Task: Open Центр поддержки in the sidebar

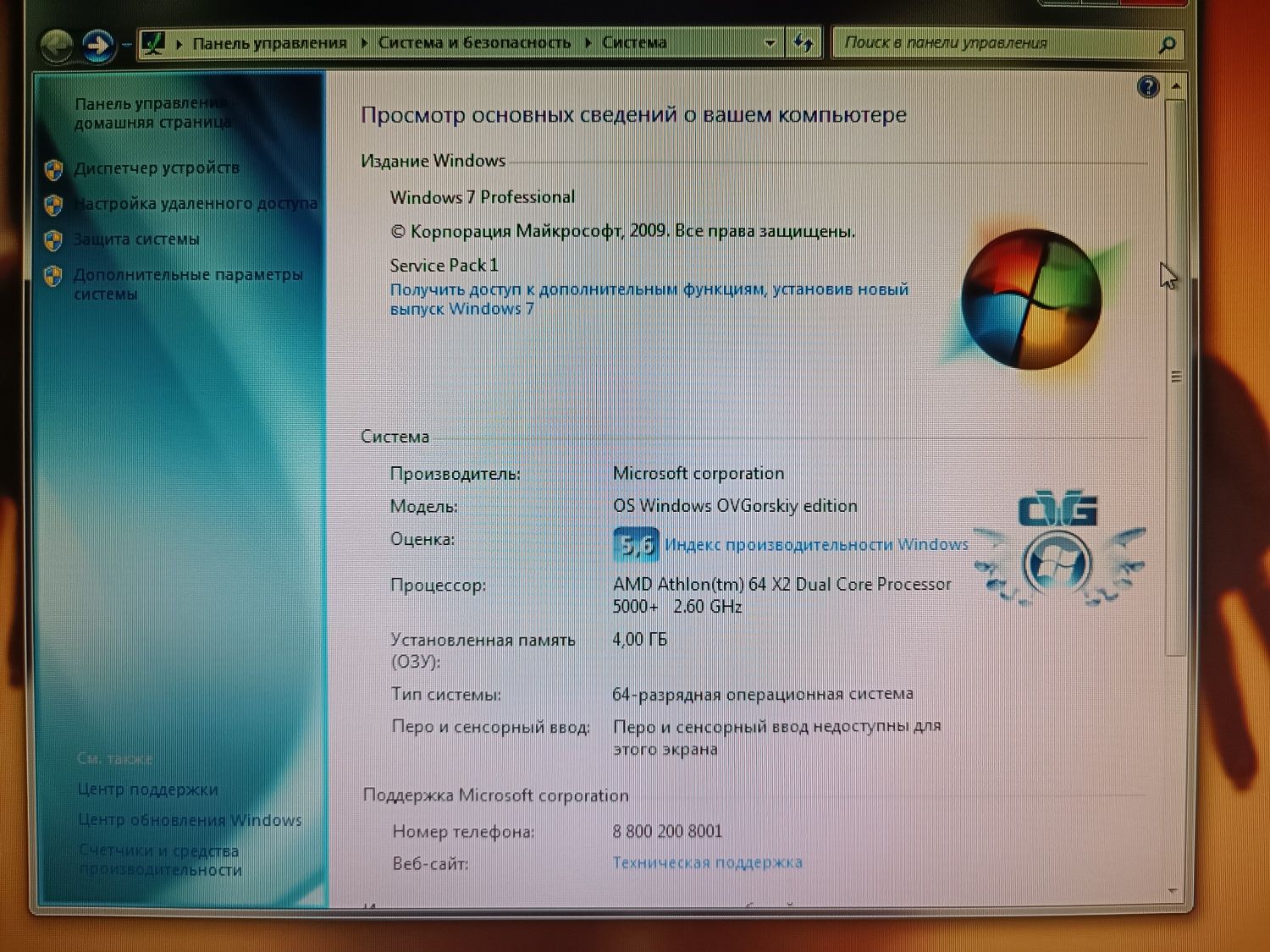Action: (147, 789)
